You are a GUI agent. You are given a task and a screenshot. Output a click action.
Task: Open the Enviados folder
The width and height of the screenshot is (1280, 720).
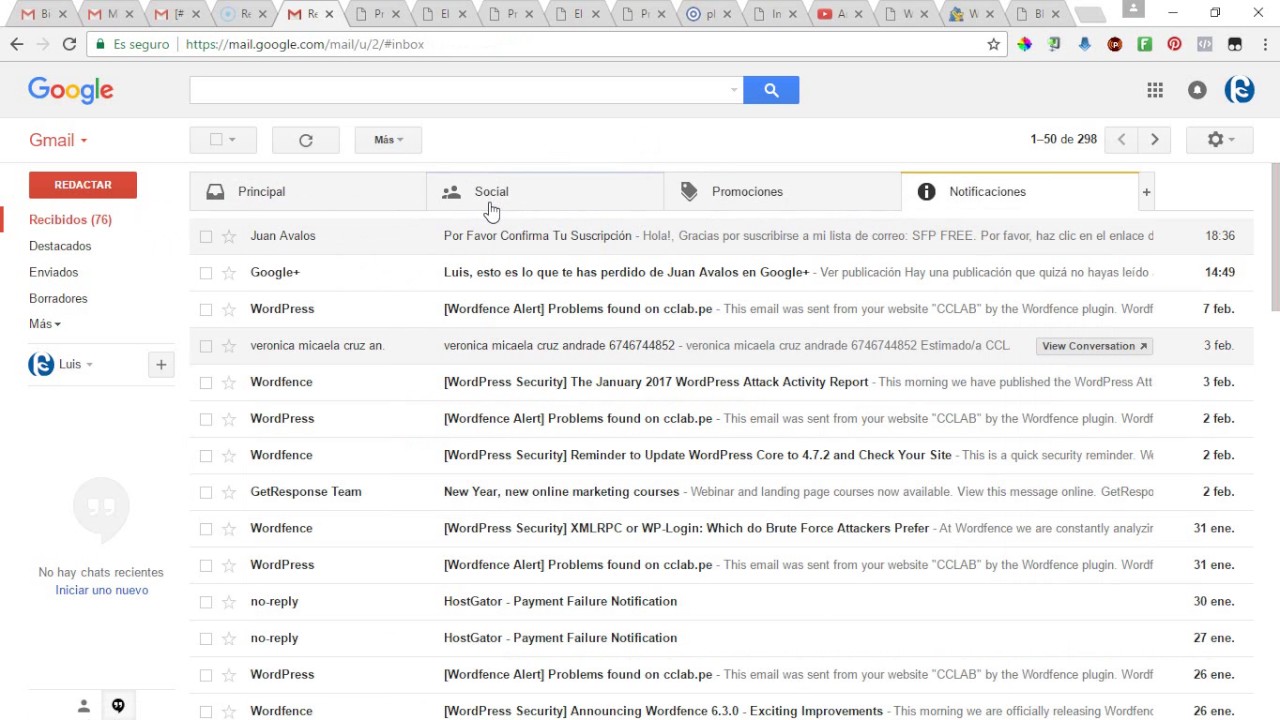(54, 272)
